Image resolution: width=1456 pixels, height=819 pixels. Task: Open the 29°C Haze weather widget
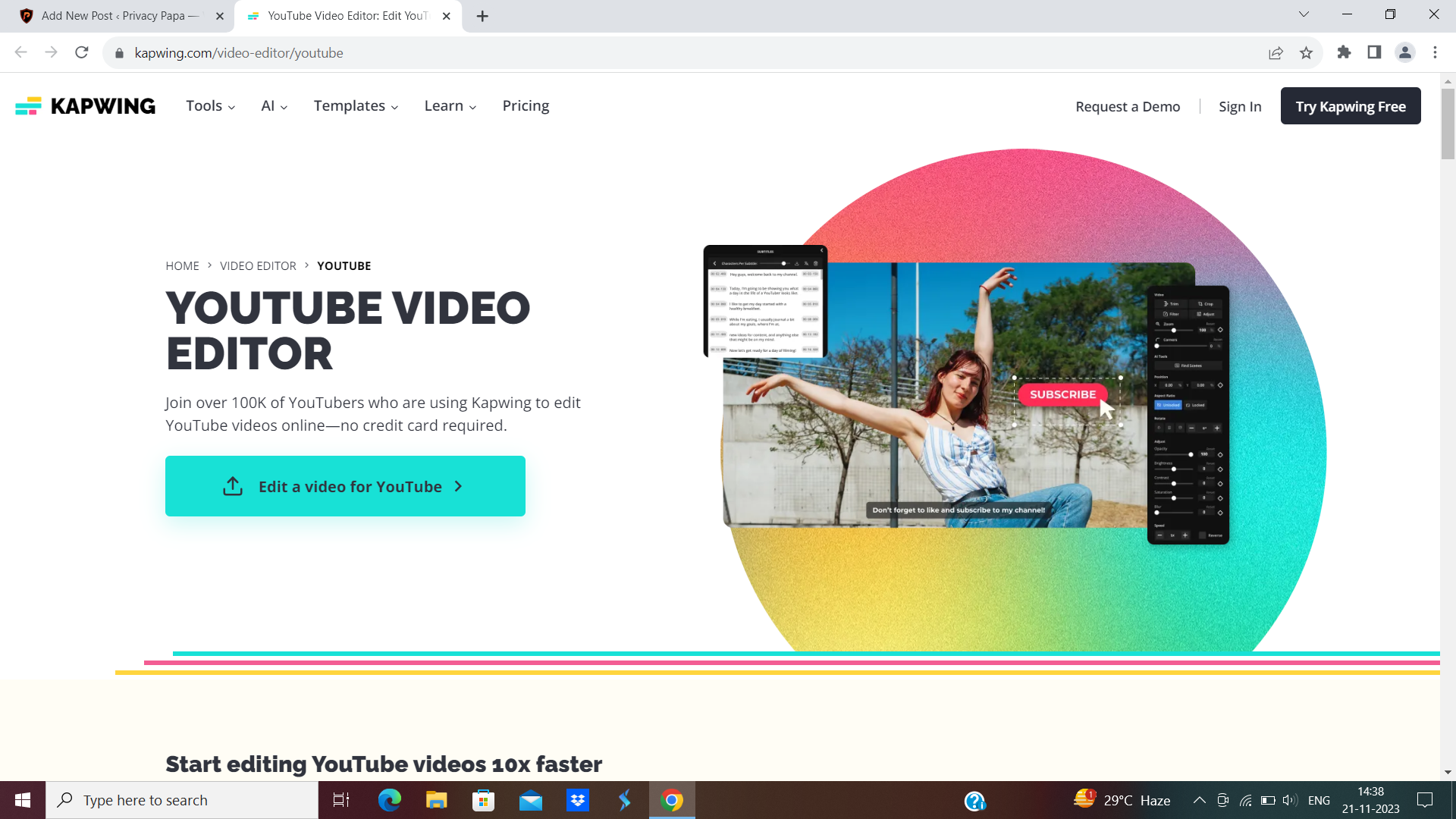click(x=1122, y=800)
